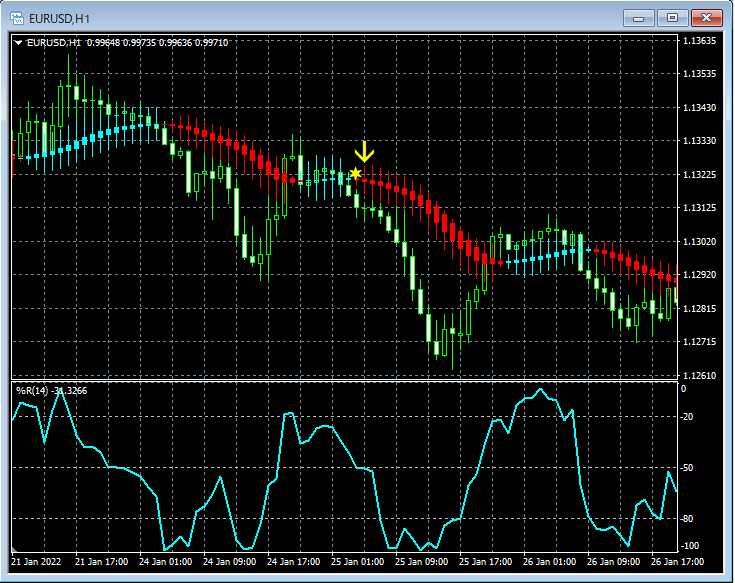The image size is (735, 583).
Task: Click the 1.12610 price scale value
Action: 699,375
